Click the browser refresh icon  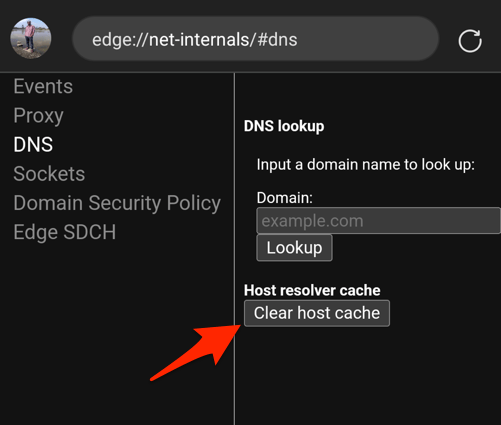[x=470, y=41]
